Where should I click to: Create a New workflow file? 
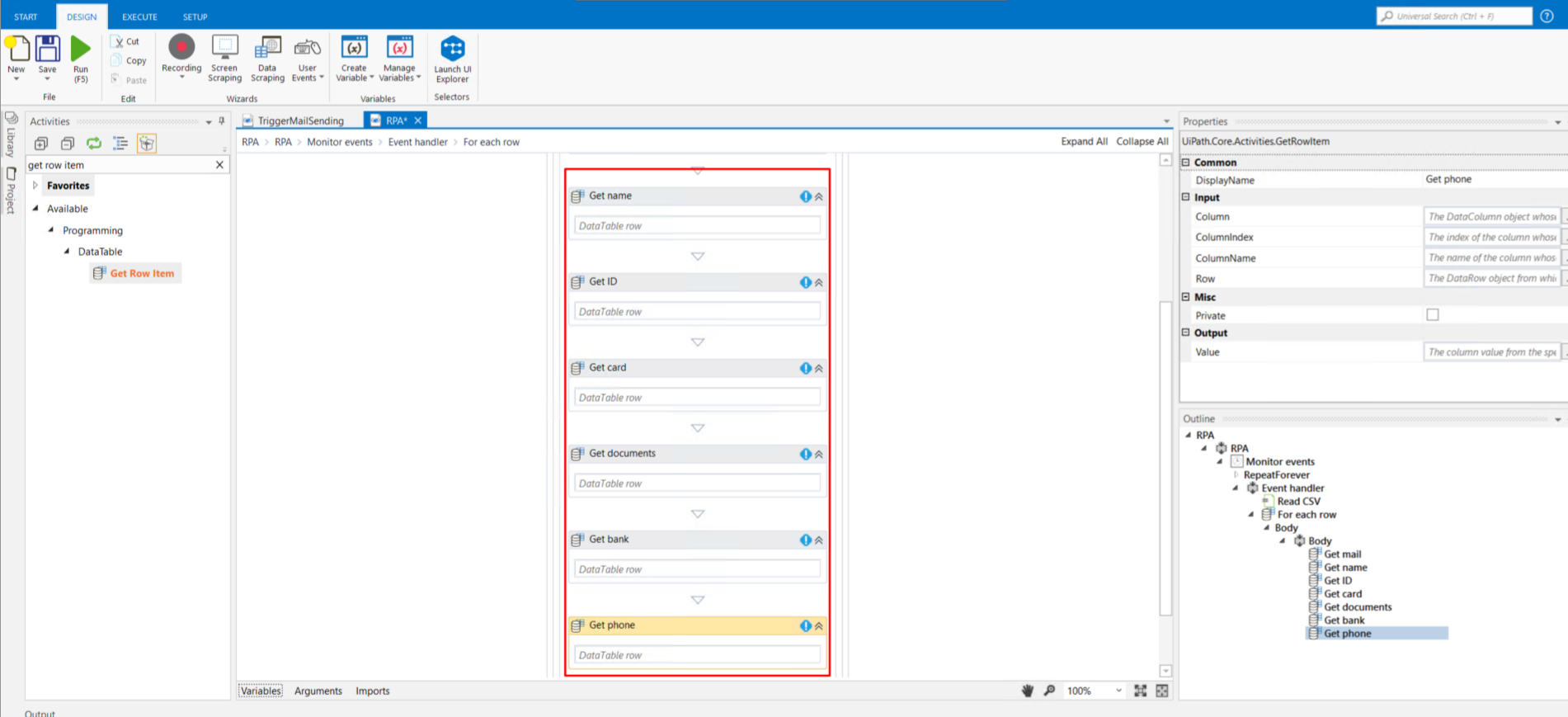16,57
